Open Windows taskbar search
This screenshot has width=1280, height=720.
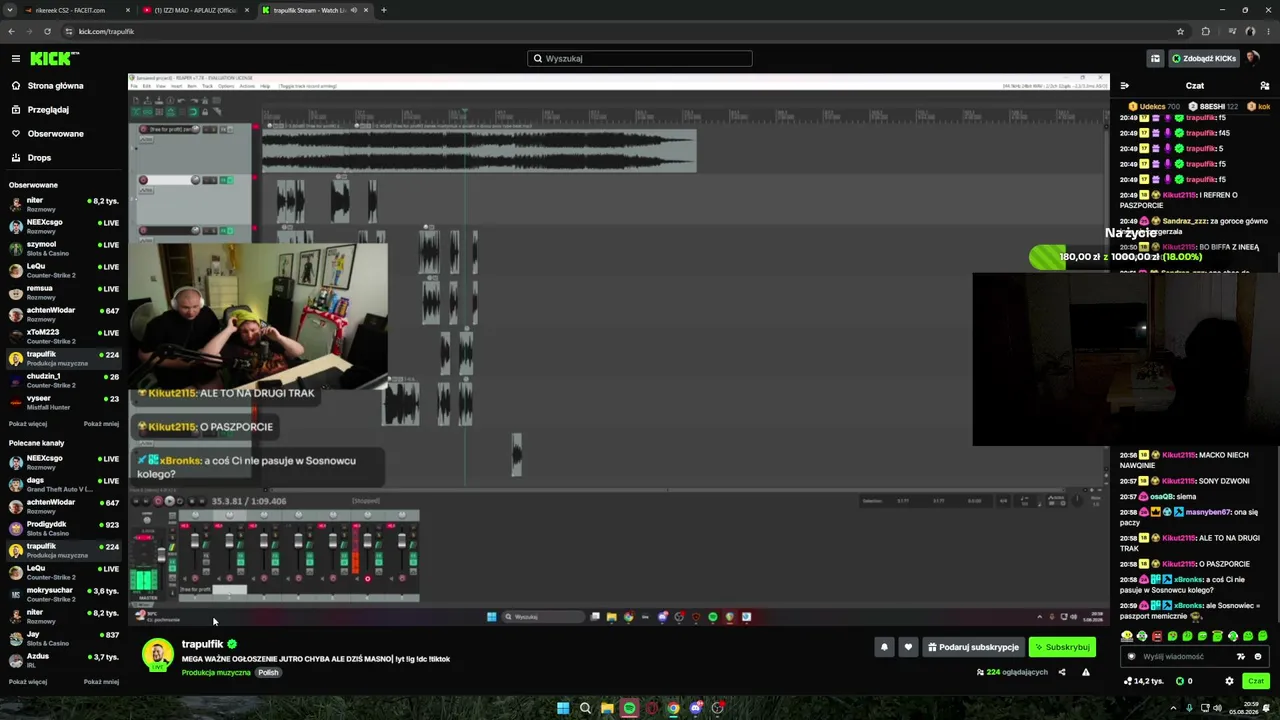585,708
